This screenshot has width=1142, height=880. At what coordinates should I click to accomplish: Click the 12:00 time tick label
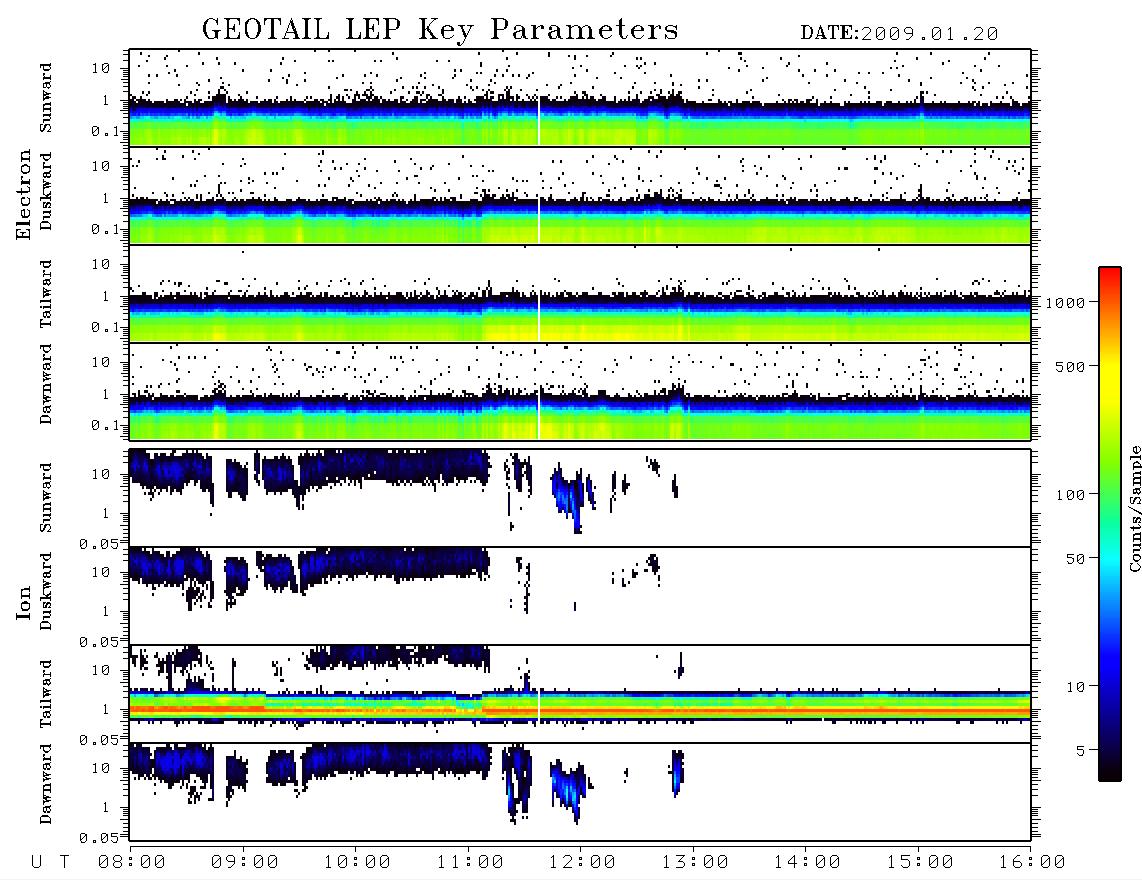pos(582,862)
